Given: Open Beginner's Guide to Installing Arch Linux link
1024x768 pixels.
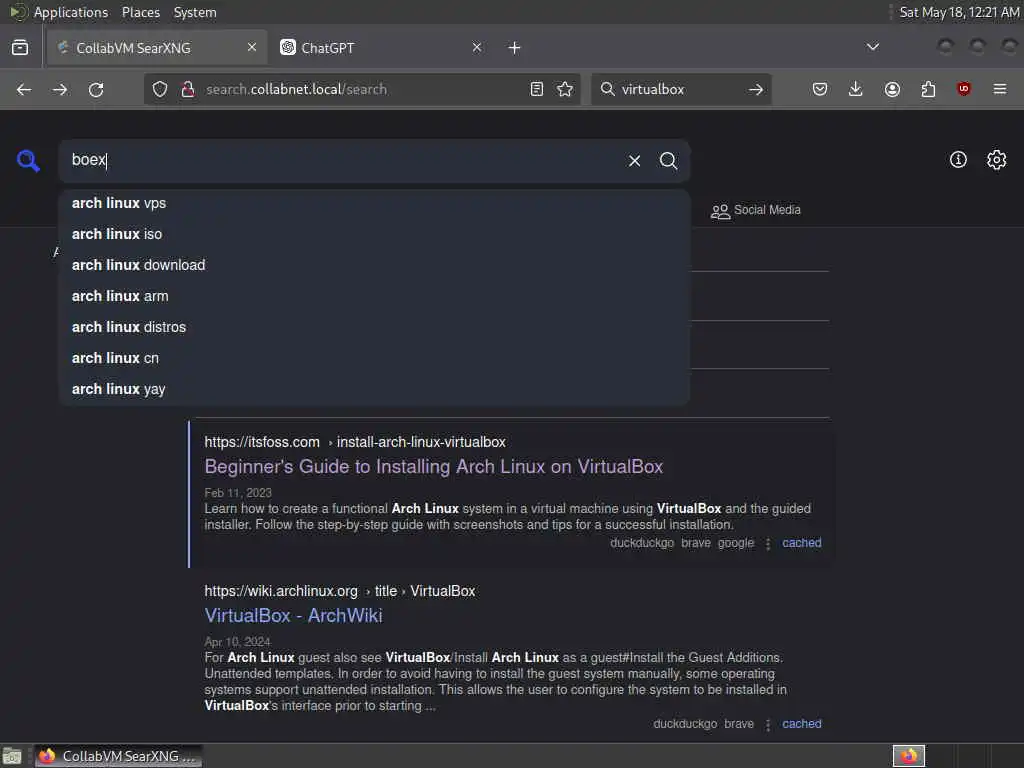Looking at the screenshot, I should [x=434, y=466].
